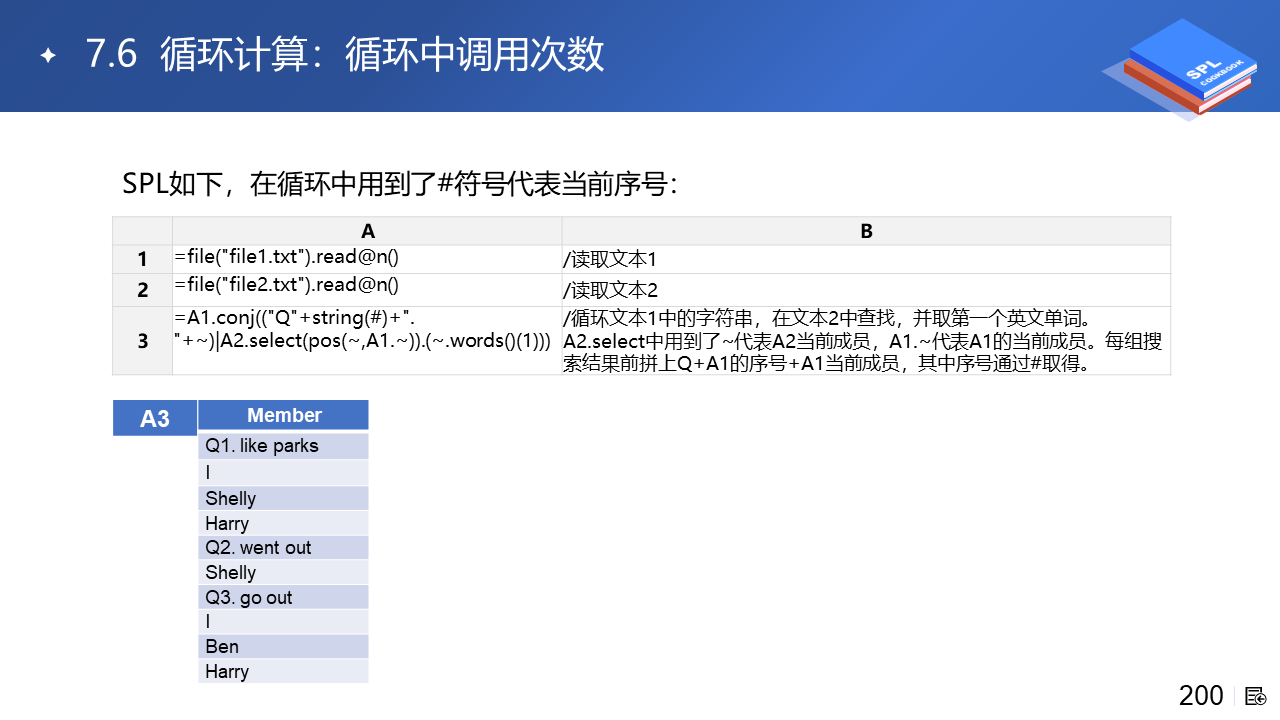Click the comment cell '/读取文本2'
1280x720 pixels.
click(x=866, y=290)
